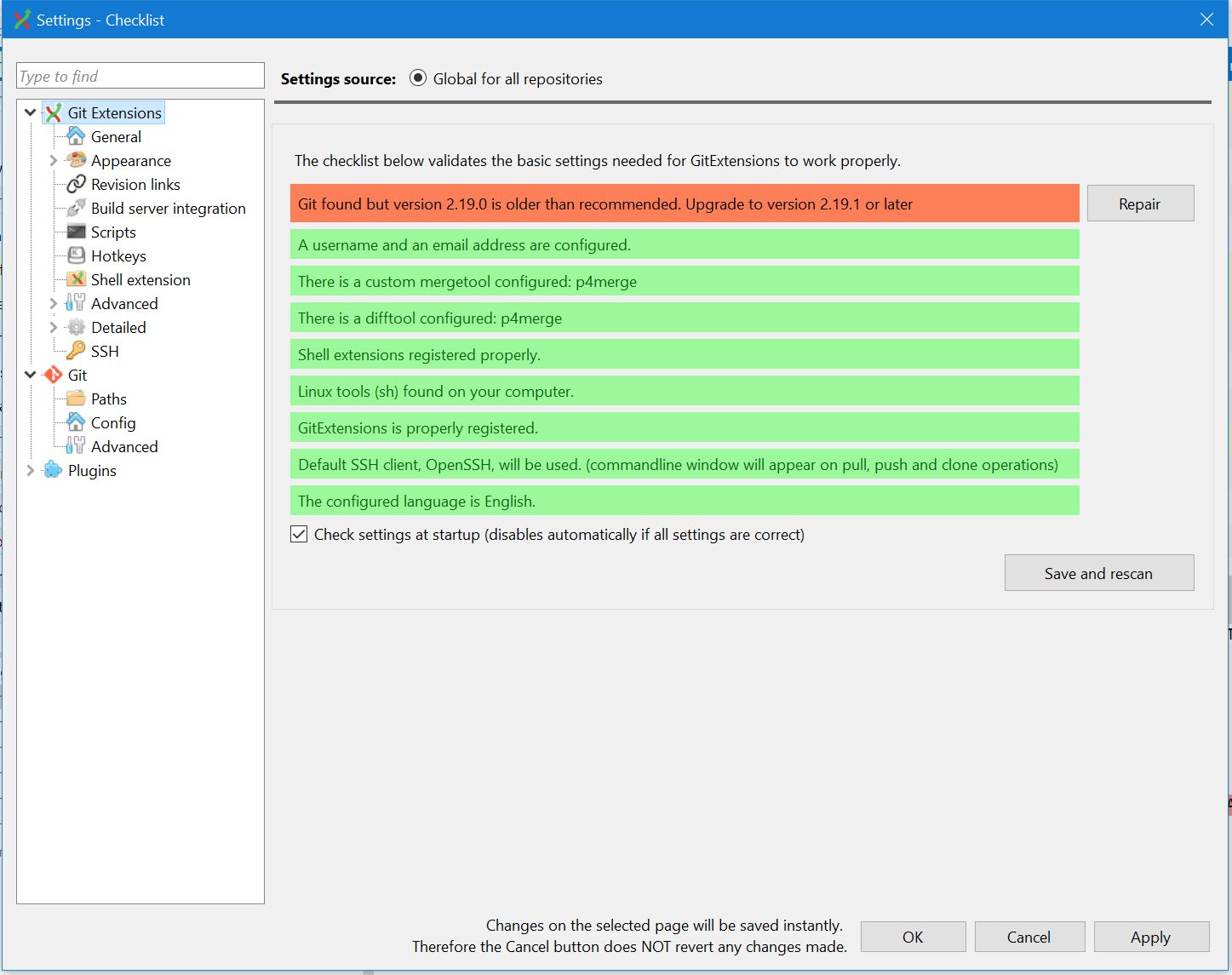Expand the Advanced node under Git Extensions
The image size is (1232, 975).
click(53, 303)
